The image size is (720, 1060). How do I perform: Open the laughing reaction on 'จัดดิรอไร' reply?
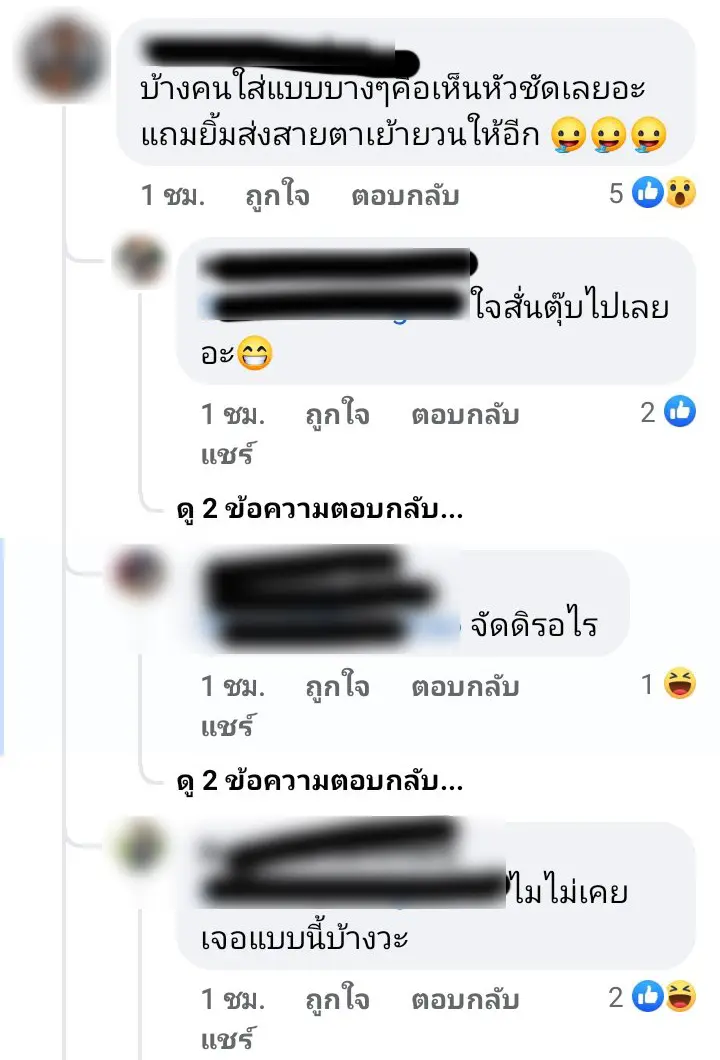point(679,684)
